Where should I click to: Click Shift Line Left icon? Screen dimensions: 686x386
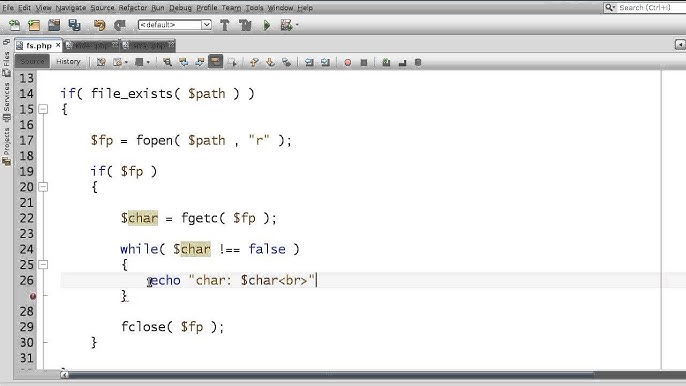309,63
